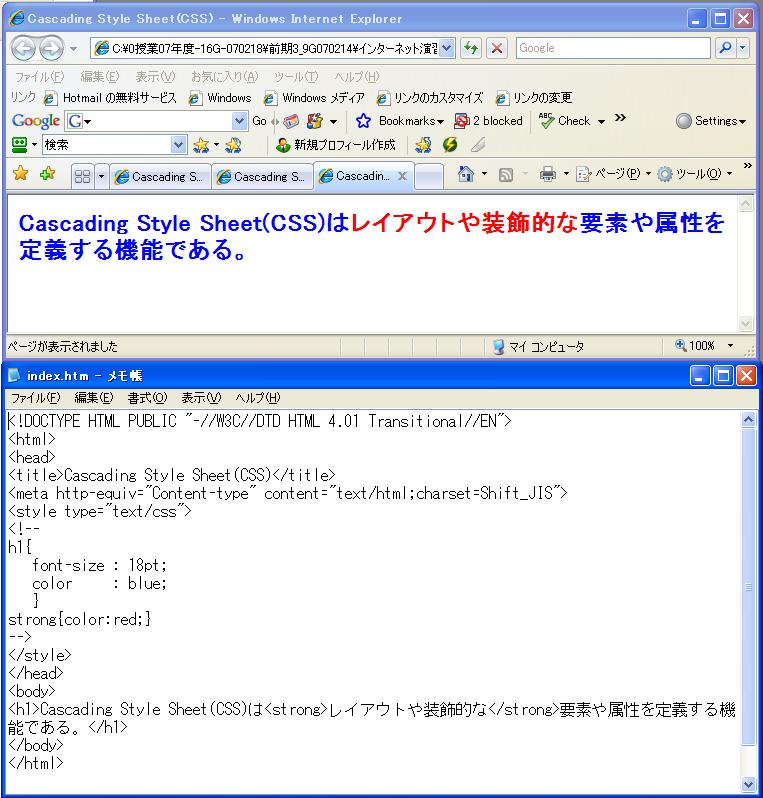Add to Favorites with green plus star

47,174
